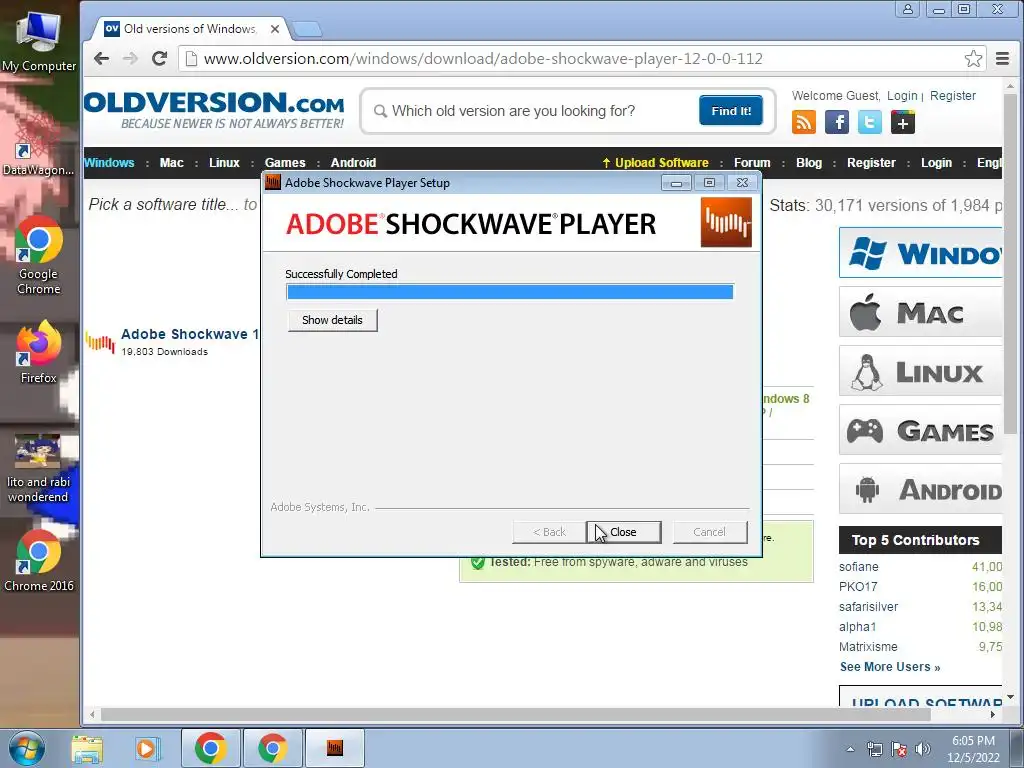Click Close button in Shockwave setup
The height and width of the screenshot is (768, 1024).
pyautogui.click(x=624, y=532)
